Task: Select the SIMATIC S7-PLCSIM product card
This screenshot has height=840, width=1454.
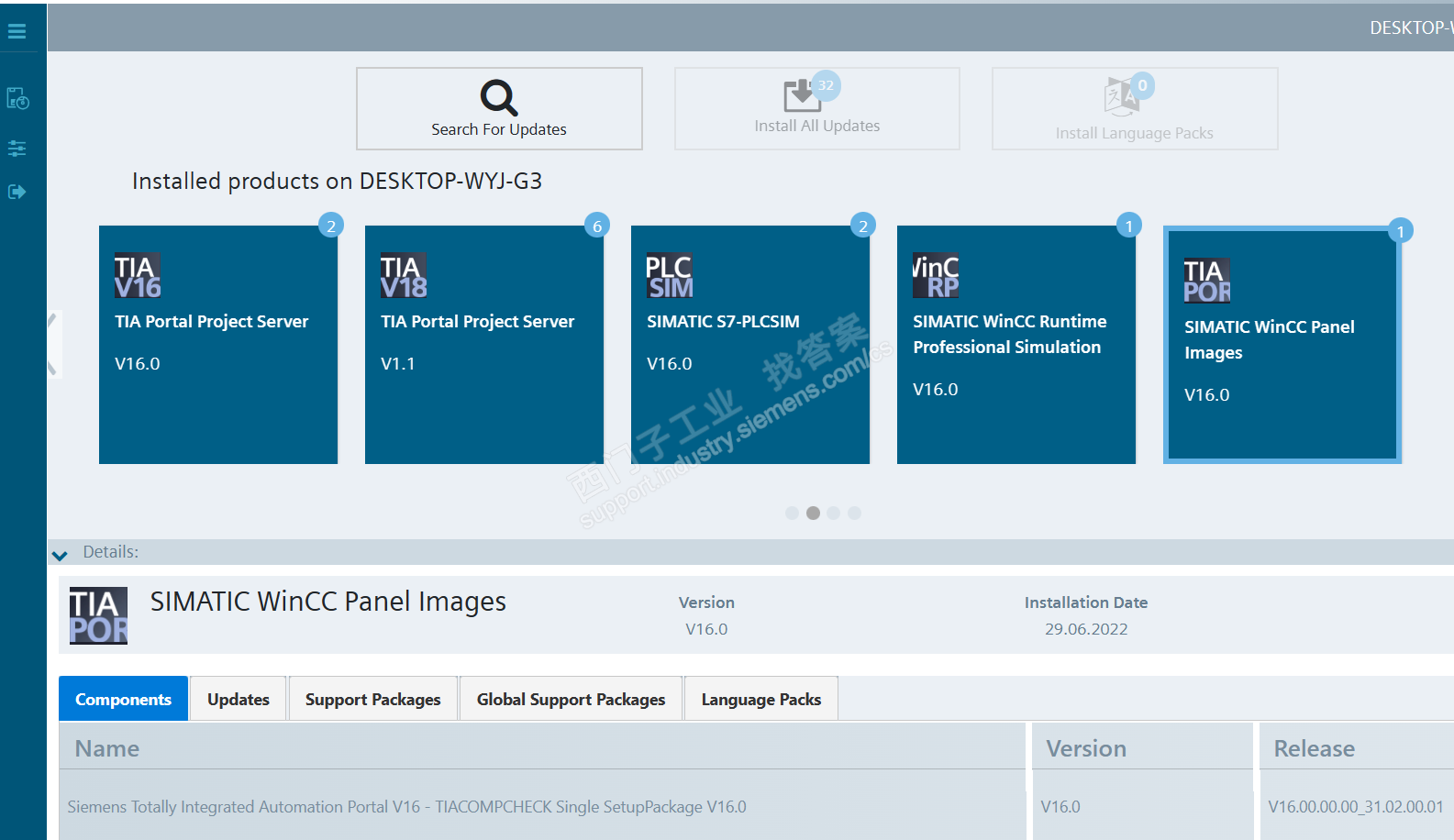Action: point(750,345)
